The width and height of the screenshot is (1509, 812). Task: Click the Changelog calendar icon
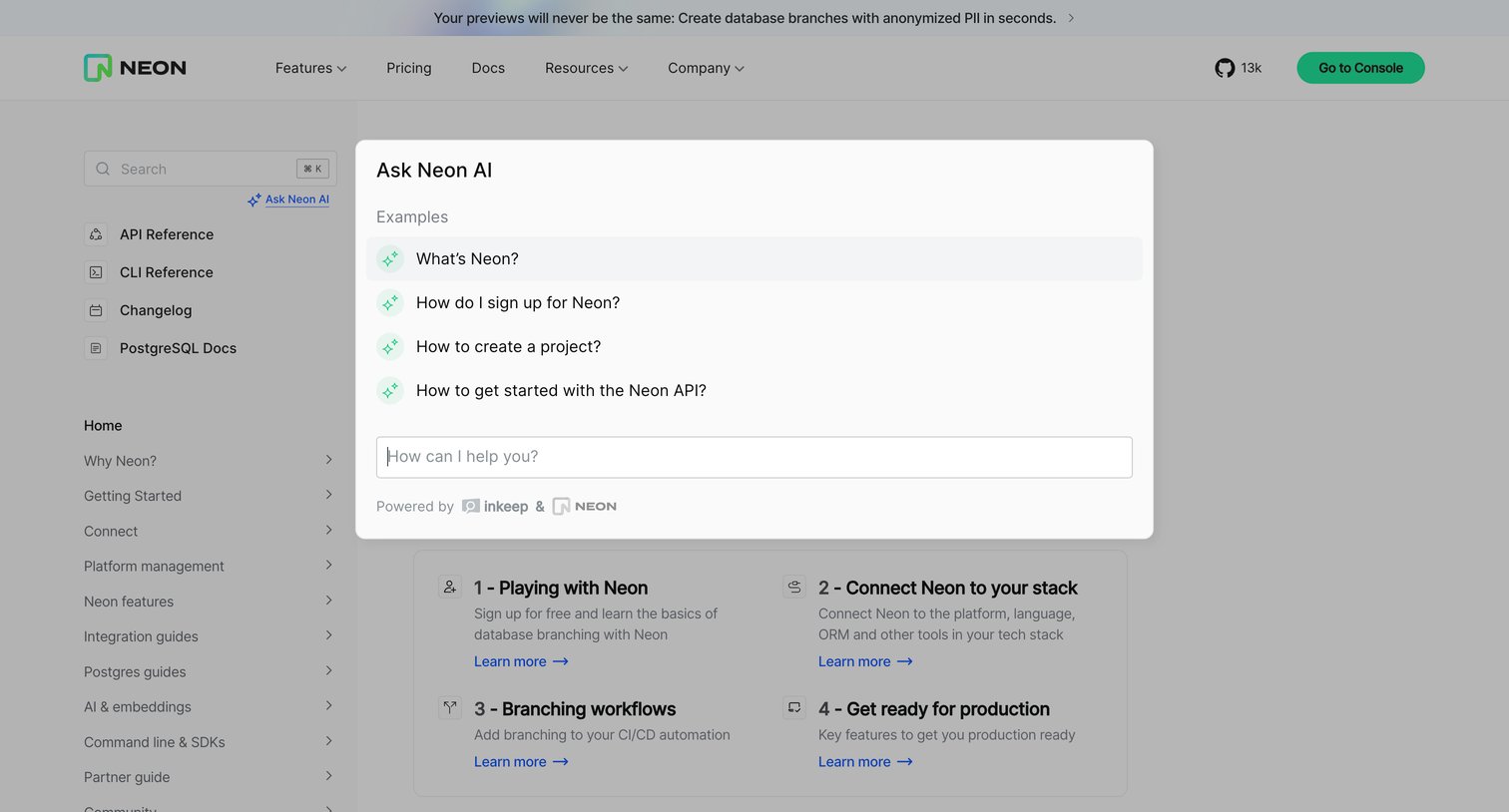tap(96, 310)
